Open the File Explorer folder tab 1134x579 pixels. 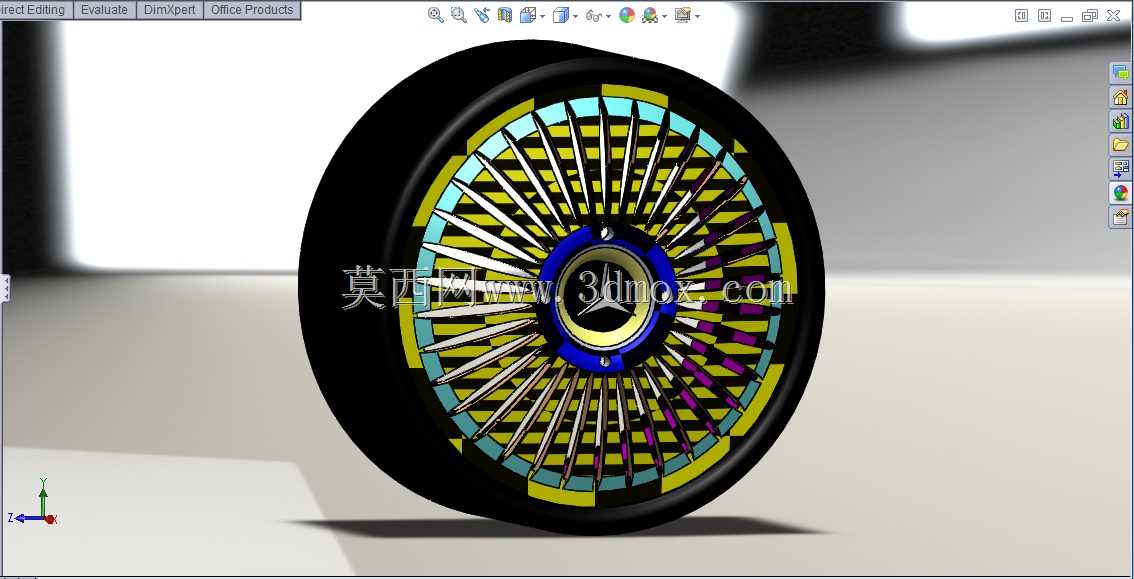[1120, 145]
